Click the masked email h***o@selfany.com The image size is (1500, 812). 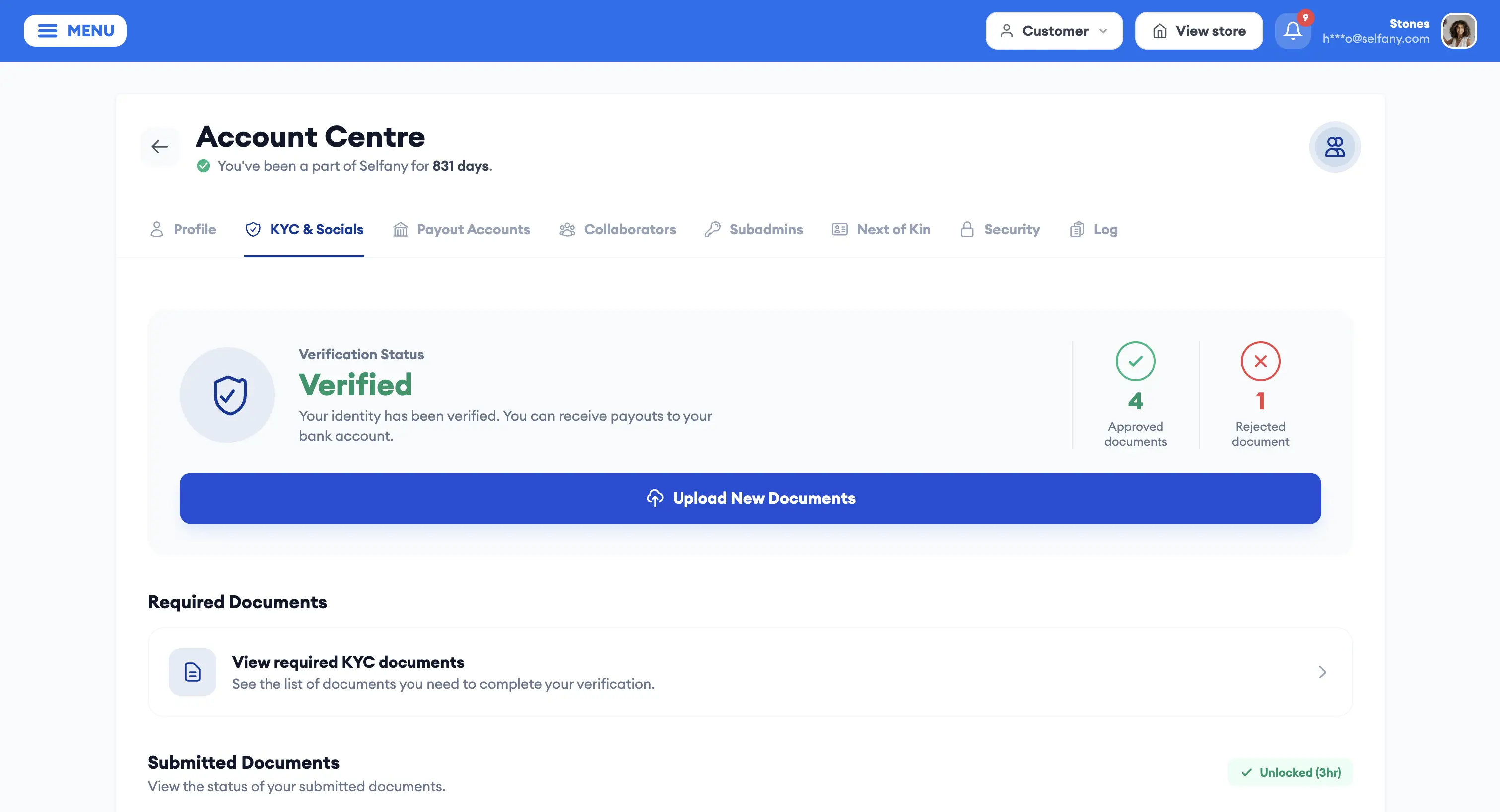point(1375,39)
